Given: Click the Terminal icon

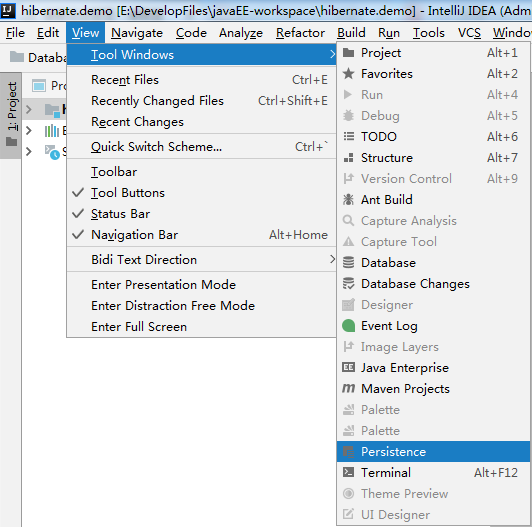Looking at the screenshot, I should point(348,472).
